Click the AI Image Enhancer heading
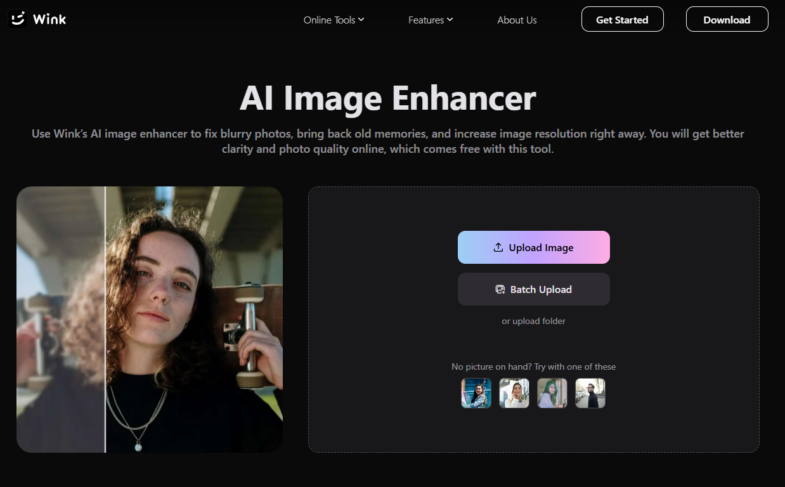The image size is (785, 487). (x=388, y=98)
